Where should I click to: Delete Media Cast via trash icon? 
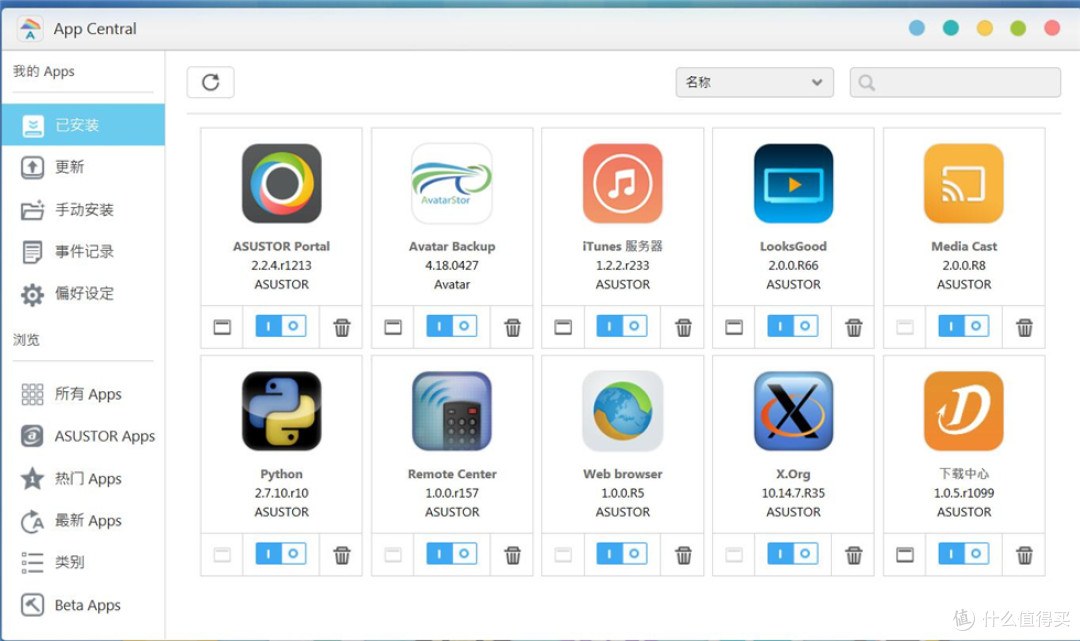(1024, 327)
